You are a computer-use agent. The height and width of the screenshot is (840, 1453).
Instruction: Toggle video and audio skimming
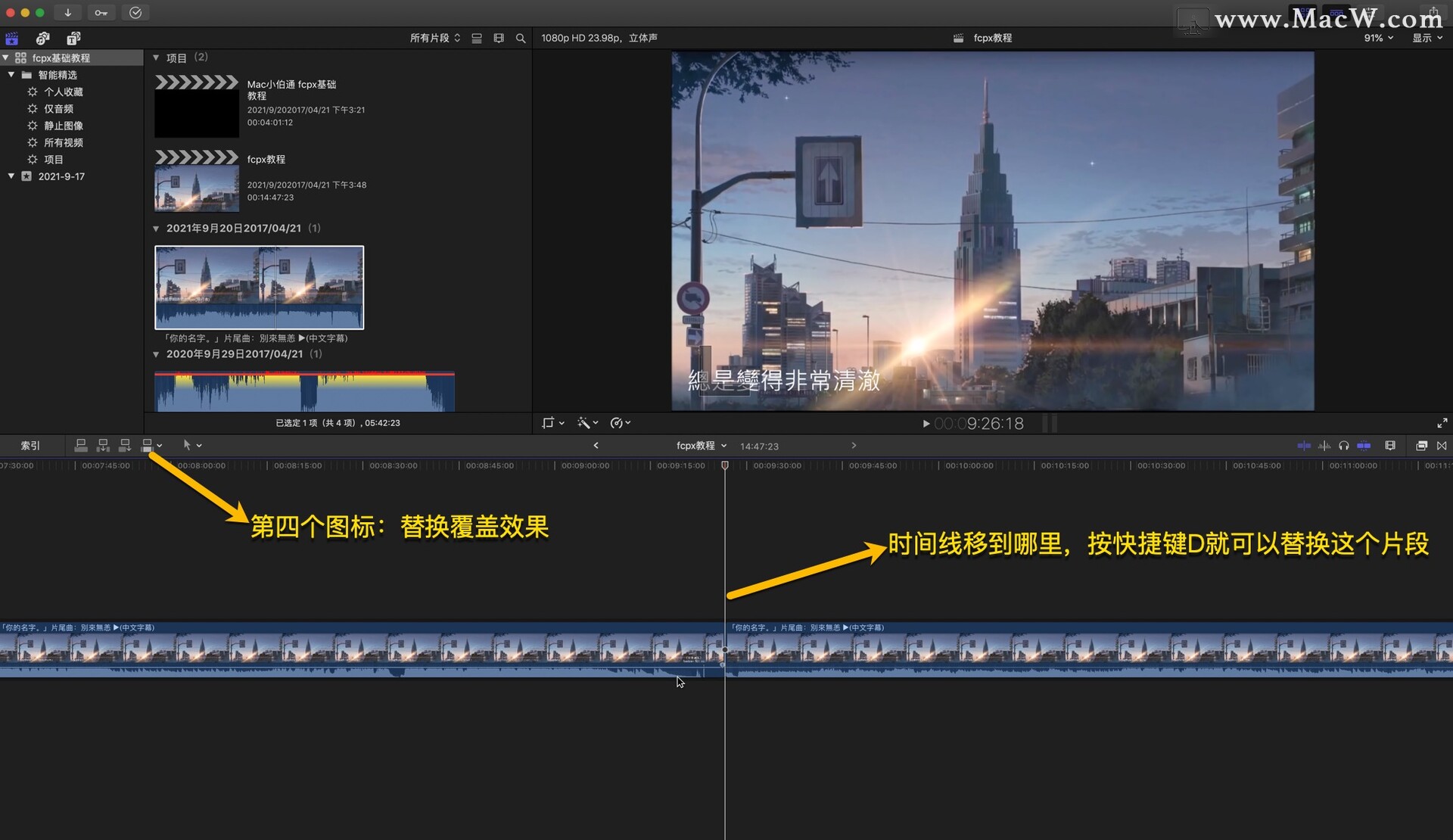tap(1304, 446)
